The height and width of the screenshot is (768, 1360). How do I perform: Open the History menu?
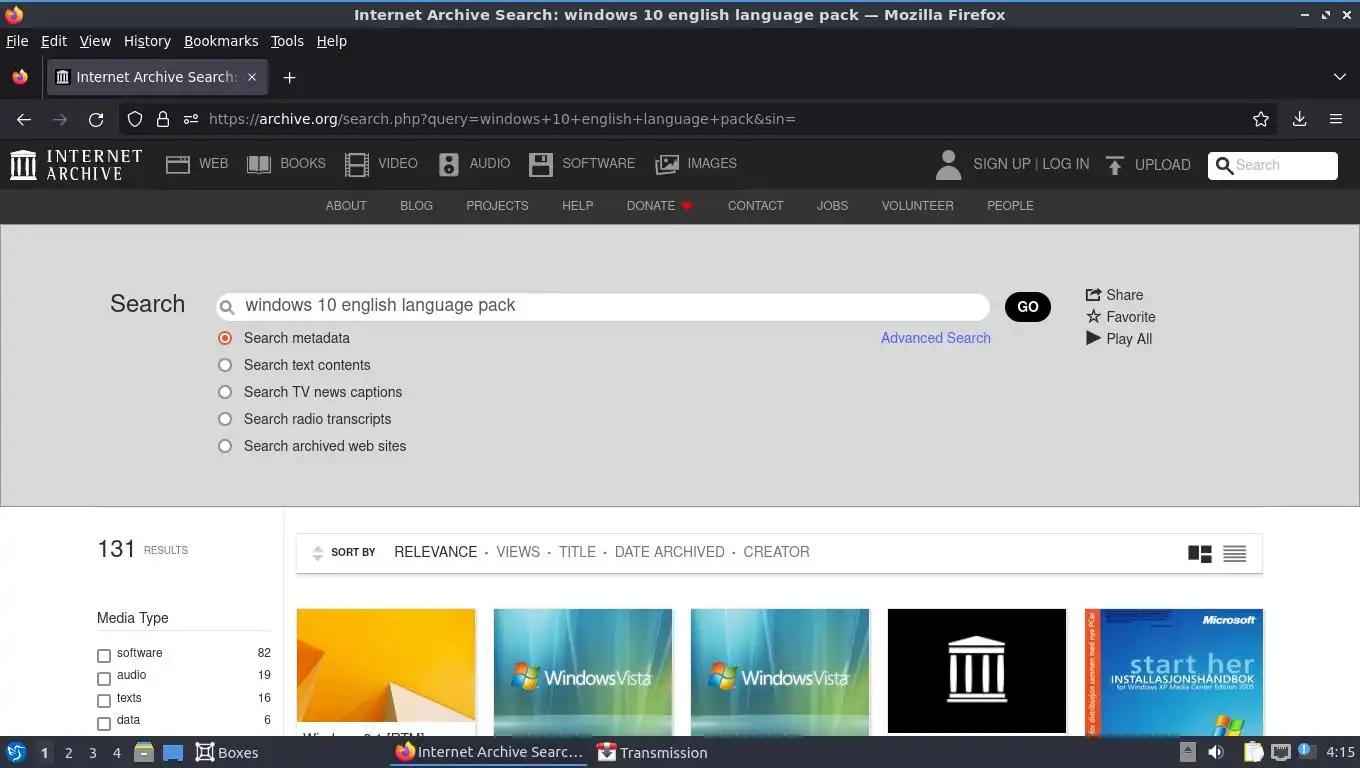pos(147,41)
